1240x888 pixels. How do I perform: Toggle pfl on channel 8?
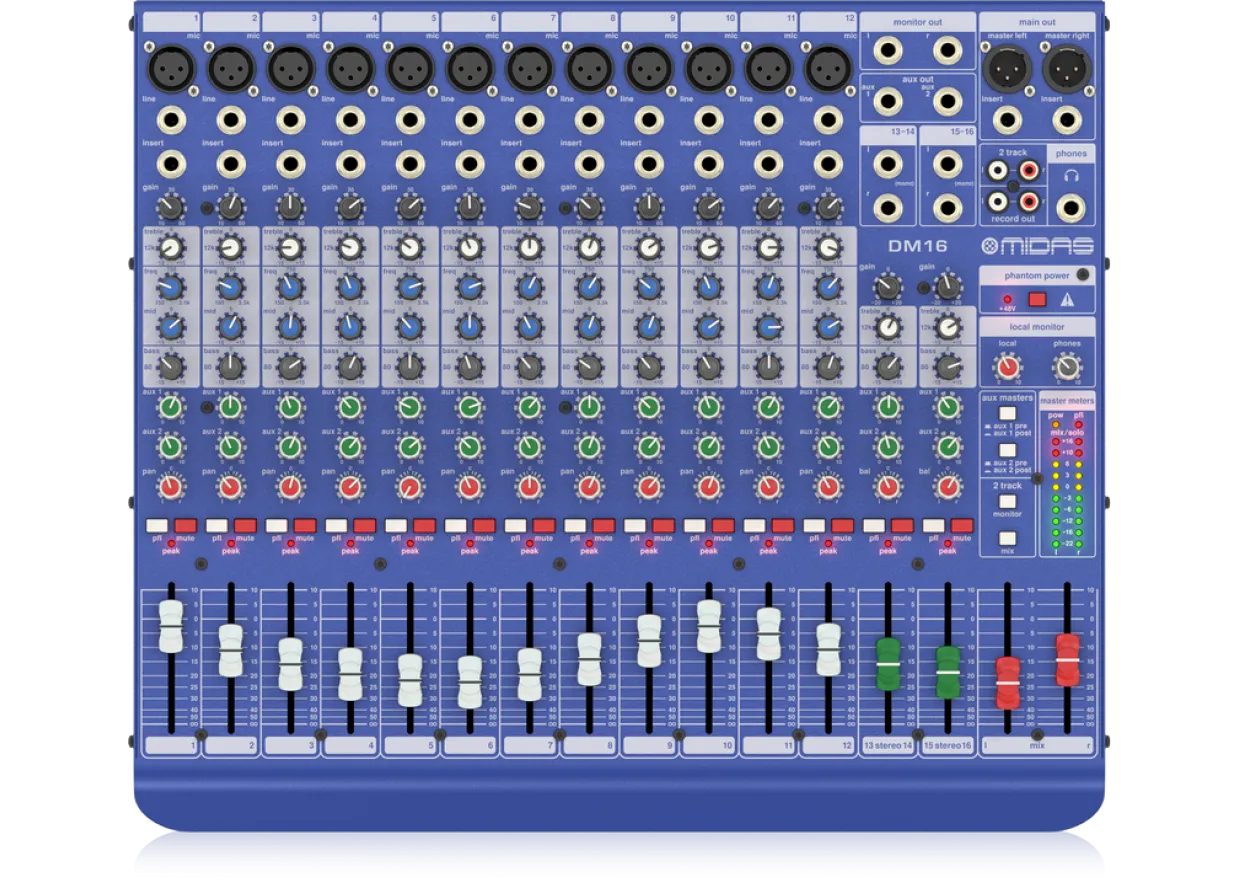pos(575,525)
